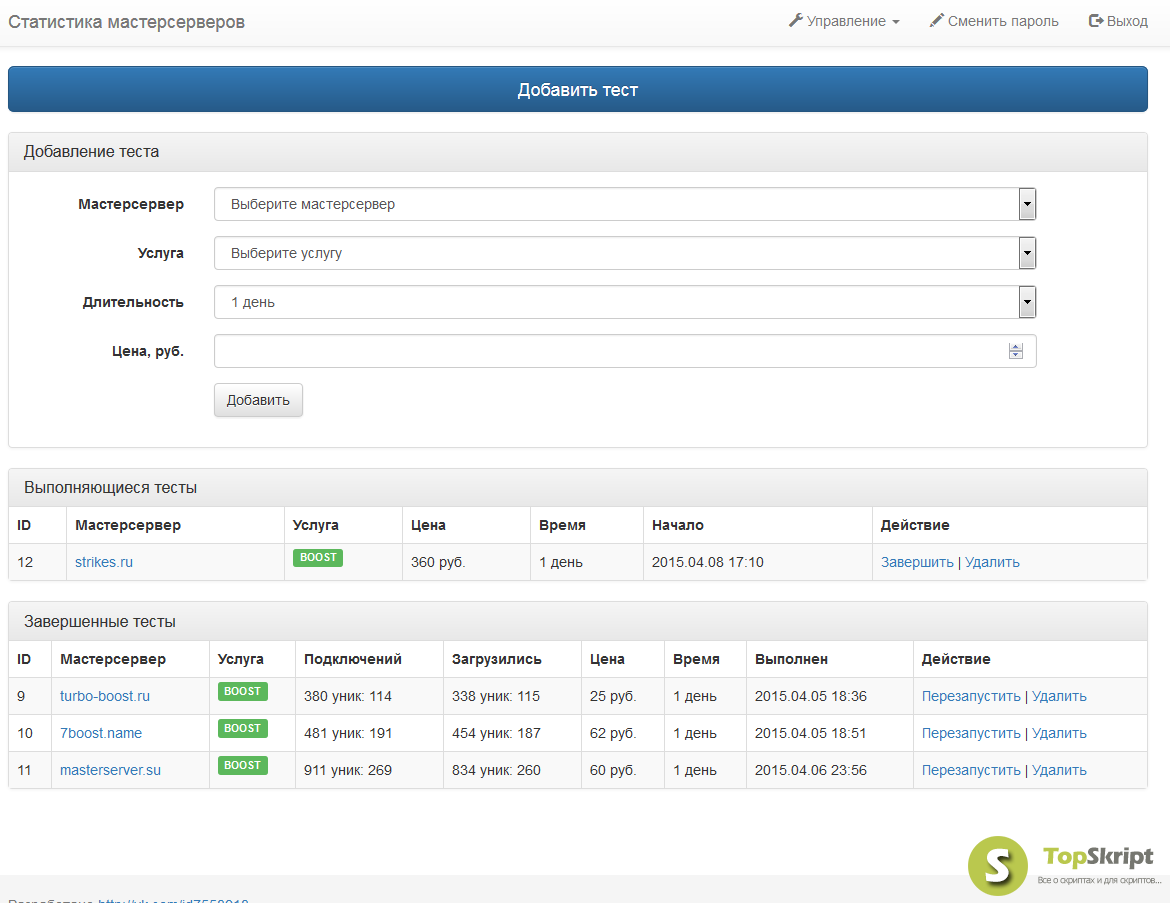The width and height of the screenshot is (1170, 903).
Task: Delete the running strikes.ru test
Action: click(992, 562)
